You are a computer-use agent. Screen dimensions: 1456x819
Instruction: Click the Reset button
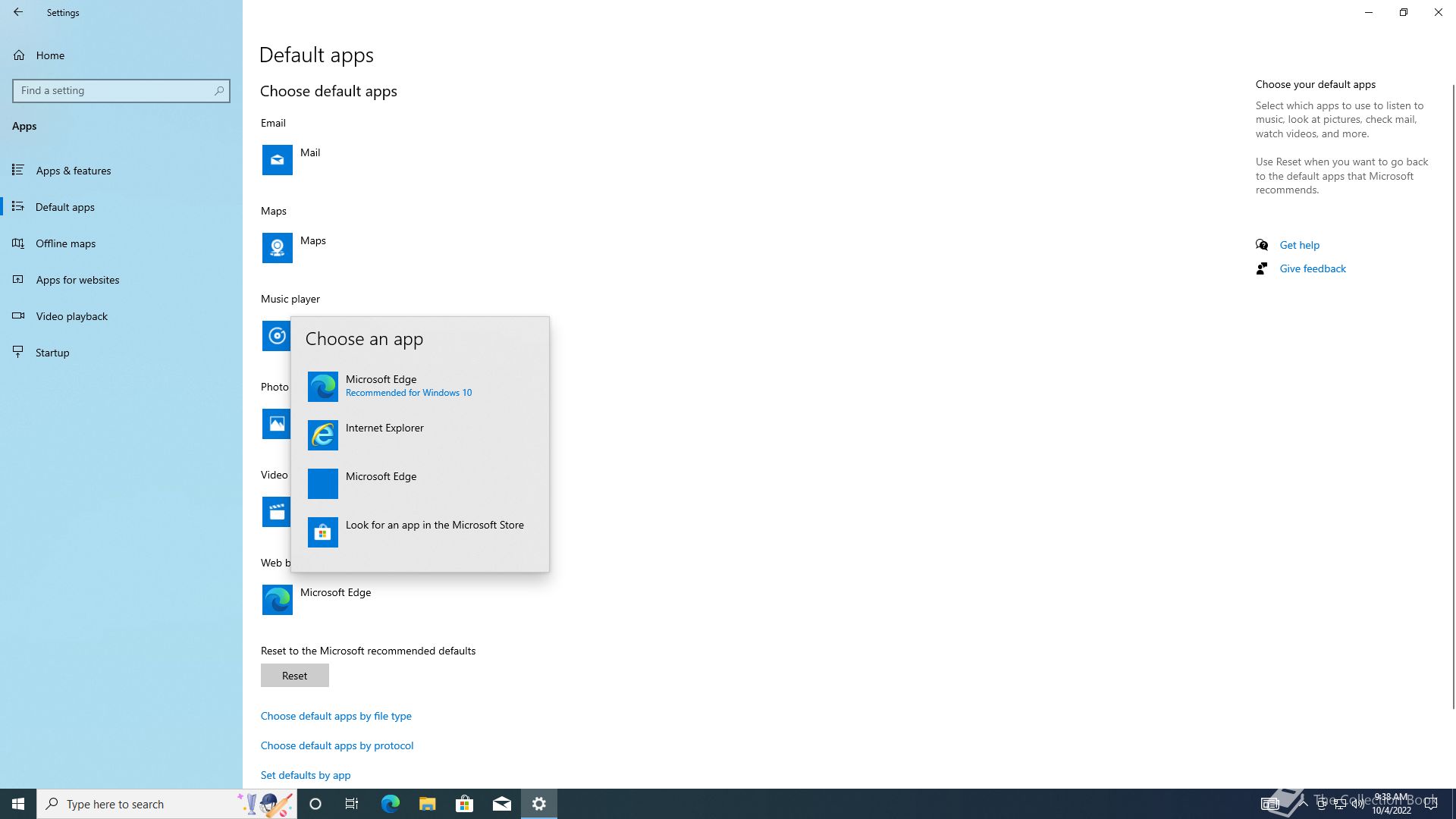pyautogui.click(x=295, y=676)
